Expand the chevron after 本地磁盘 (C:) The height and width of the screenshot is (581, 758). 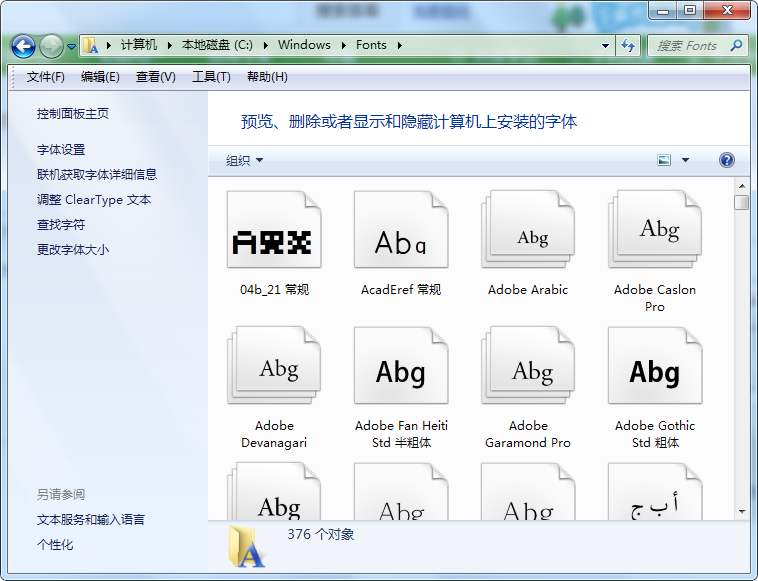point(265,45)
